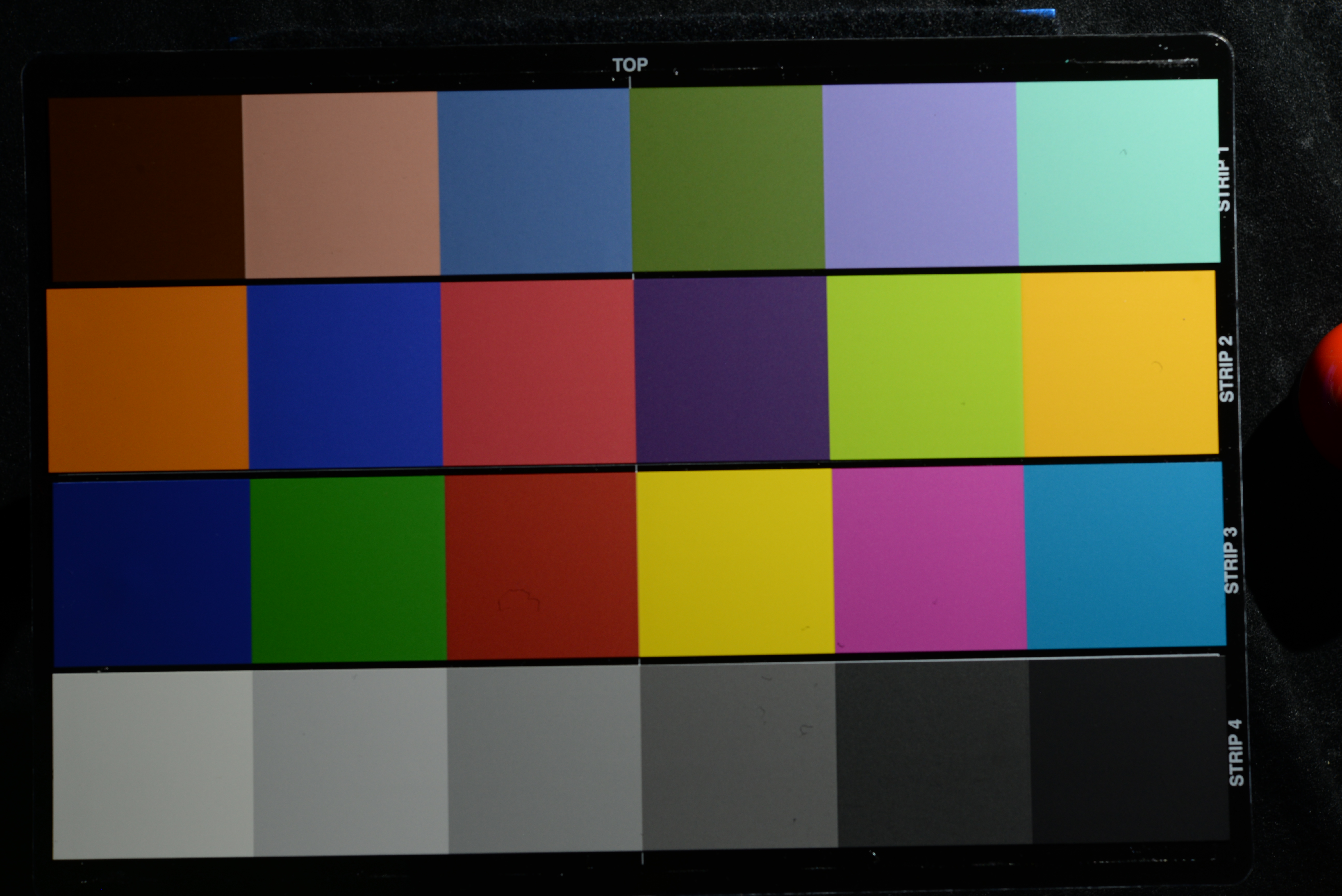This screenshot has width=1342, height=896.
Task: Click the magenta patch in Strip 3
Action: pos(930,559)
